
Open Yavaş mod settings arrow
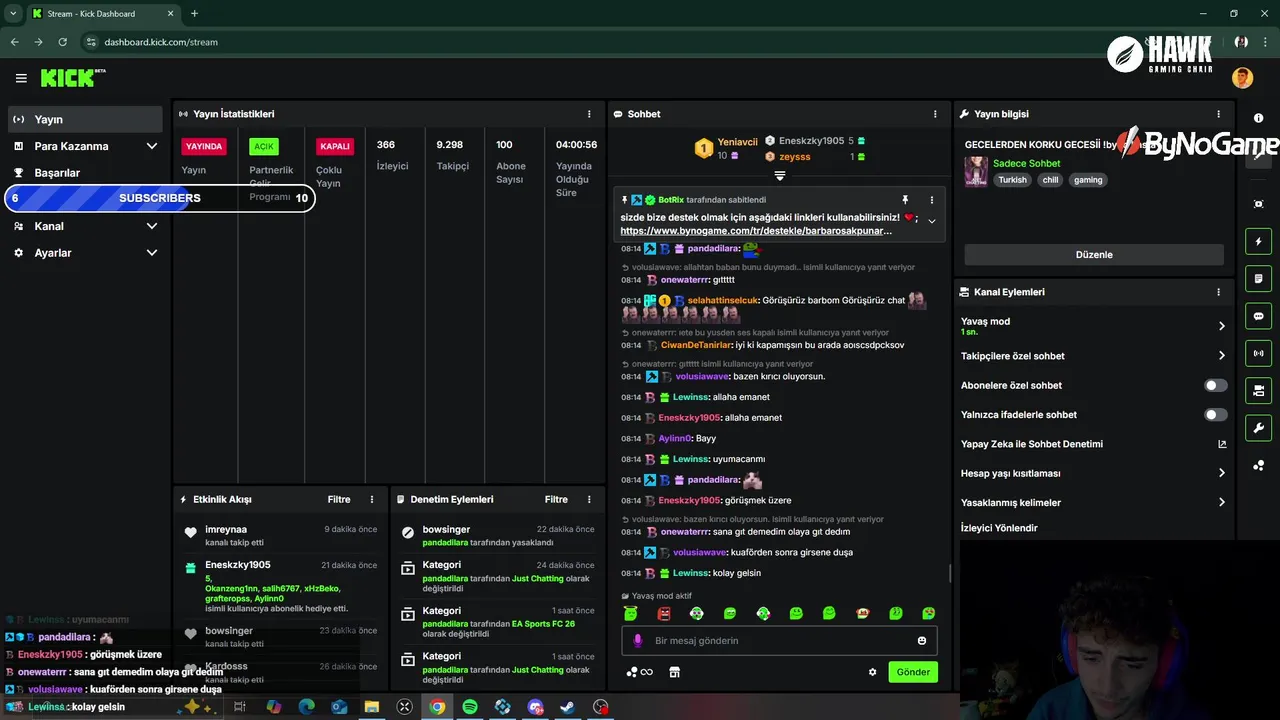1221,326
